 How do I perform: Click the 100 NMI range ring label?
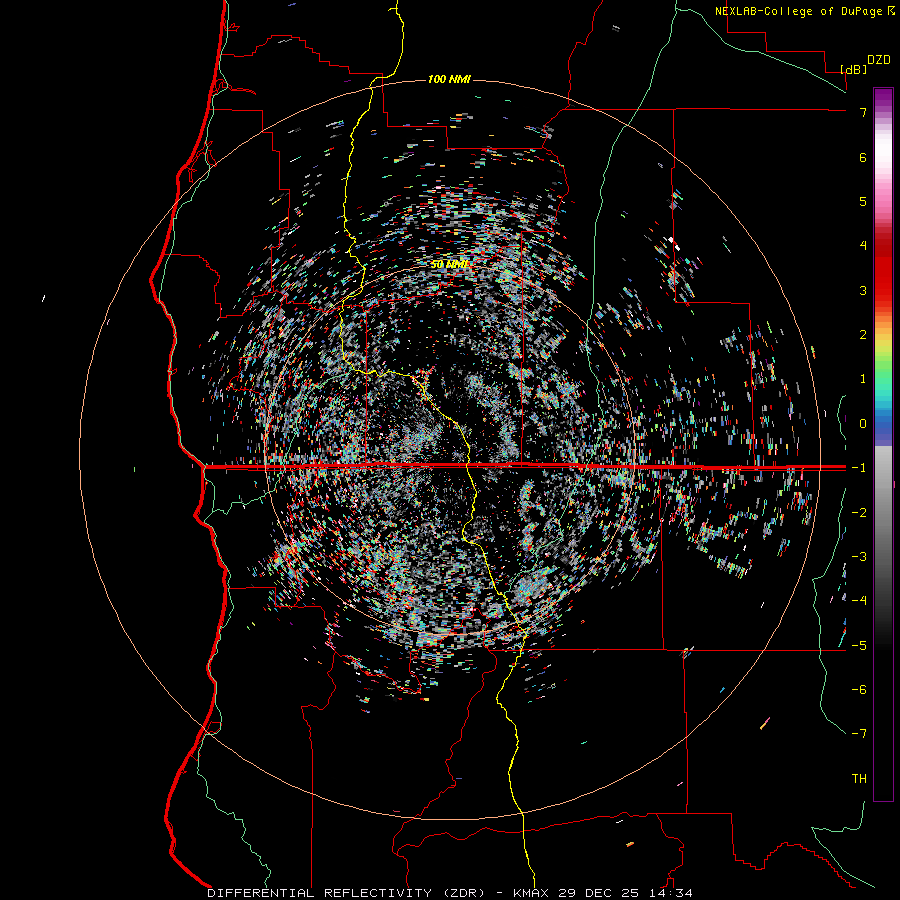449,79
